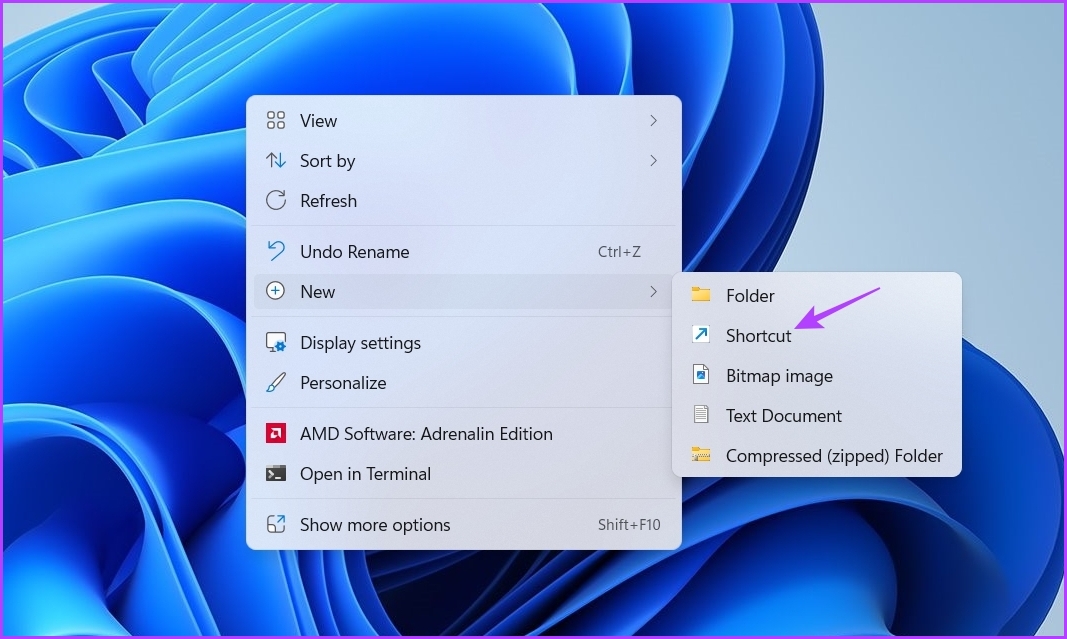Screen dimensions: 1067x639
Task: Click the Ctrl+Z shortcut label
Action: pos(619,252)
